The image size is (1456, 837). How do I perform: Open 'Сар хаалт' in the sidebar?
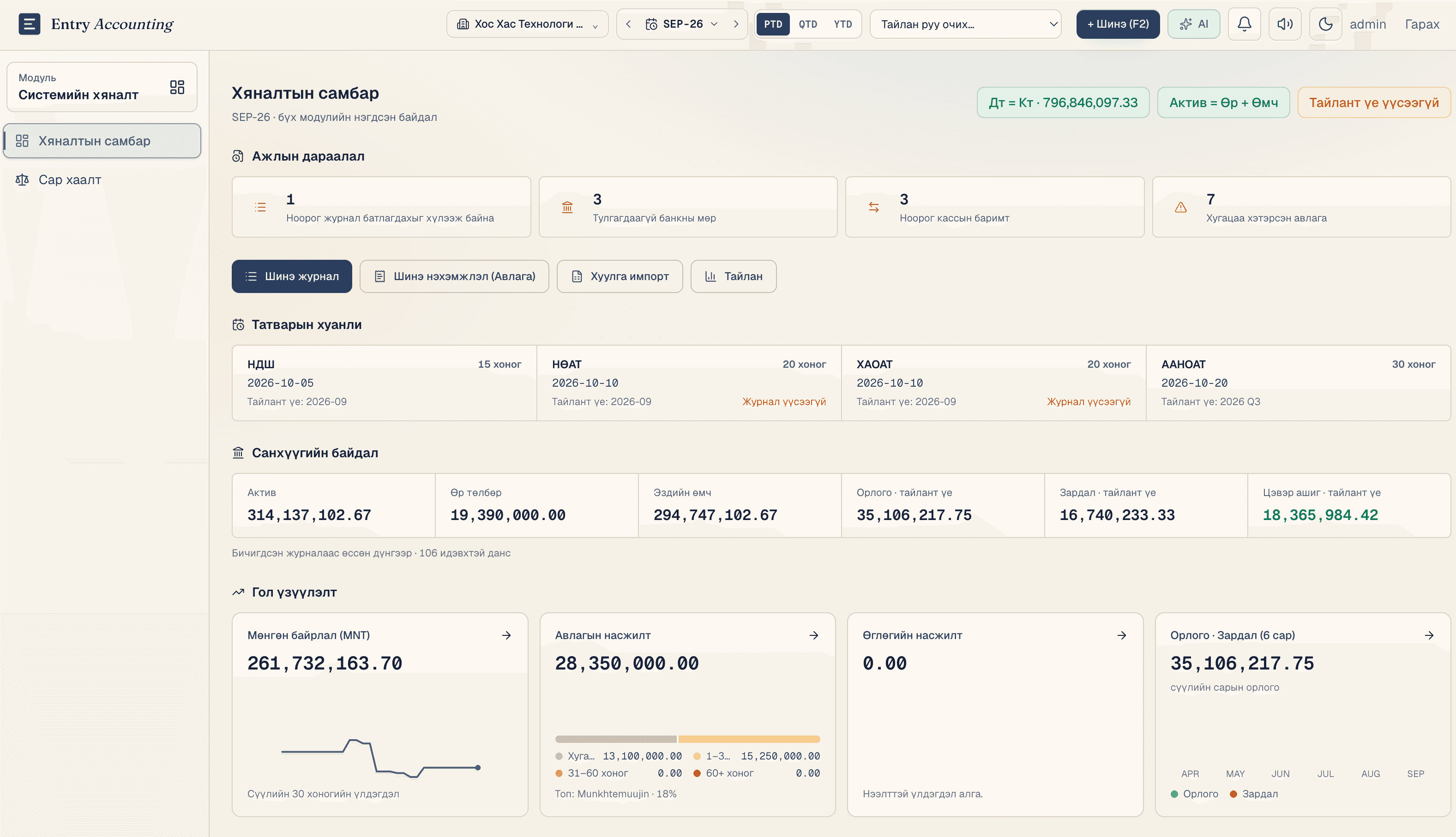coord(102,180)
